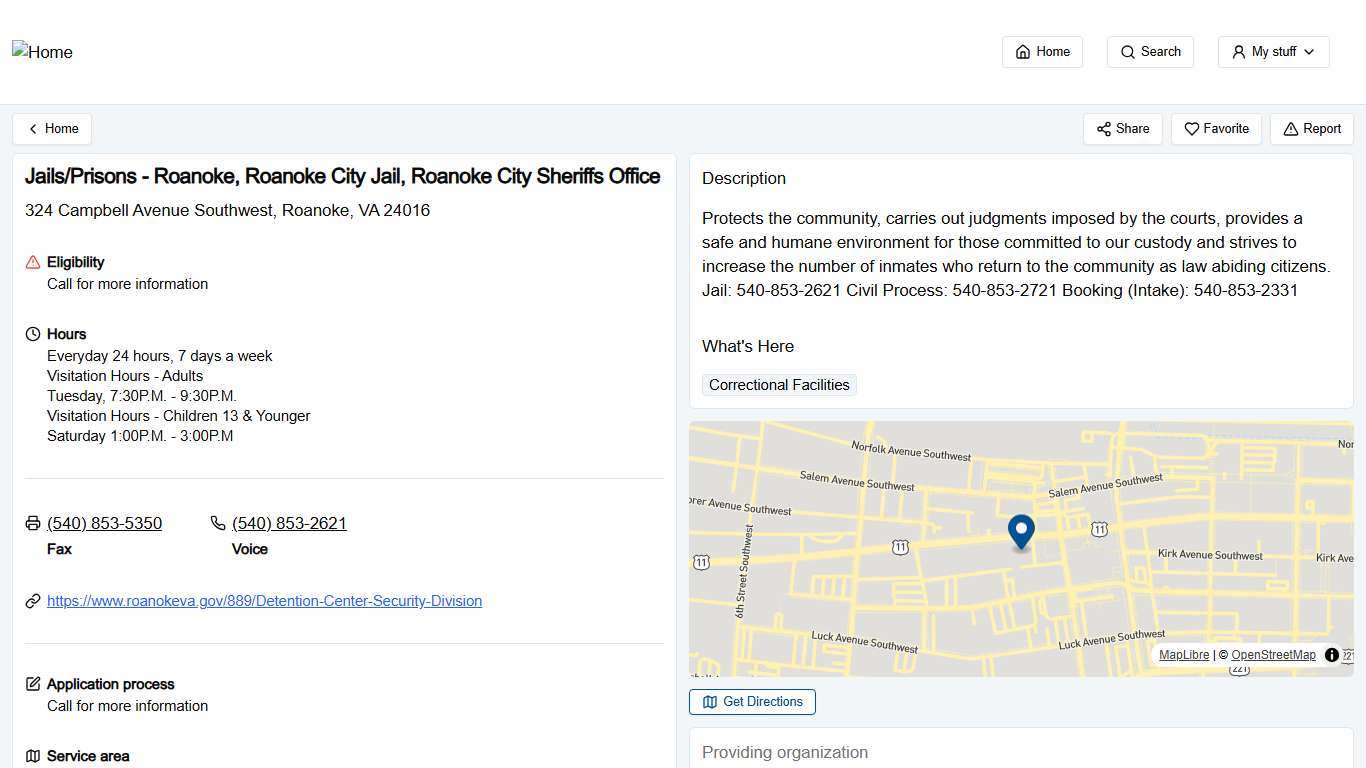Click the back chevron on the Home button
The image size is (1366, 768).
click(x=31, y=128)
